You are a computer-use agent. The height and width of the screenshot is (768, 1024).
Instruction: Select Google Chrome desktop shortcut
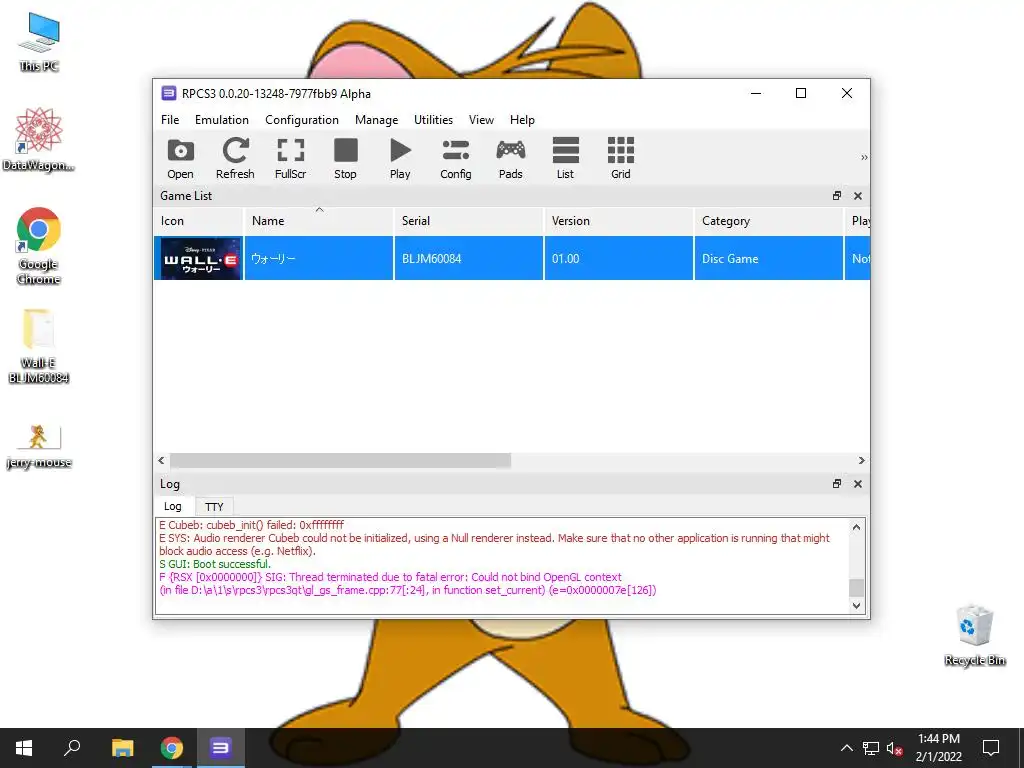click(x=39, y=246)
